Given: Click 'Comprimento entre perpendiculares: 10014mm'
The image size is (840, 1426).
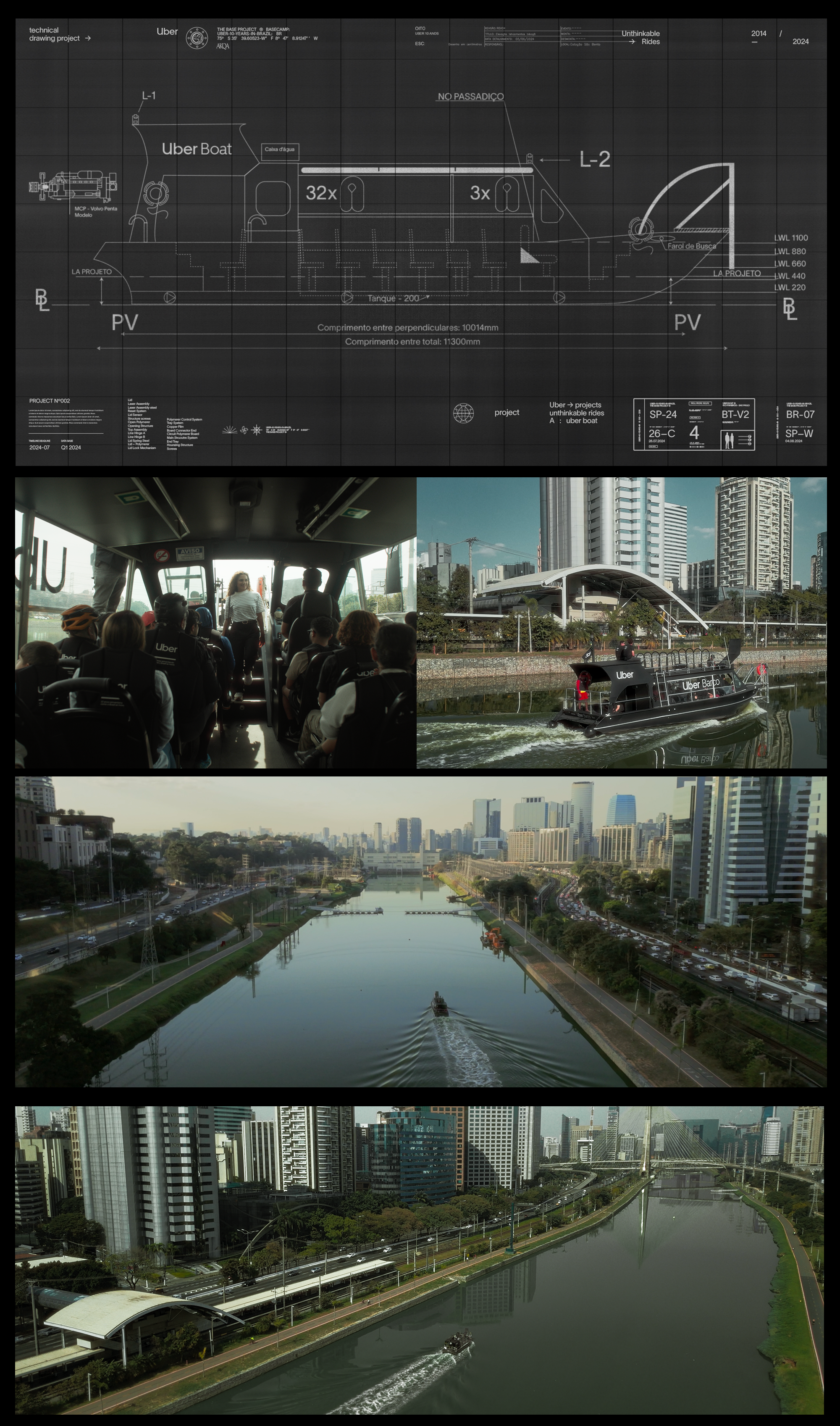Looking at the screenshot, I should pyautogui.click(x=407, y=328).
